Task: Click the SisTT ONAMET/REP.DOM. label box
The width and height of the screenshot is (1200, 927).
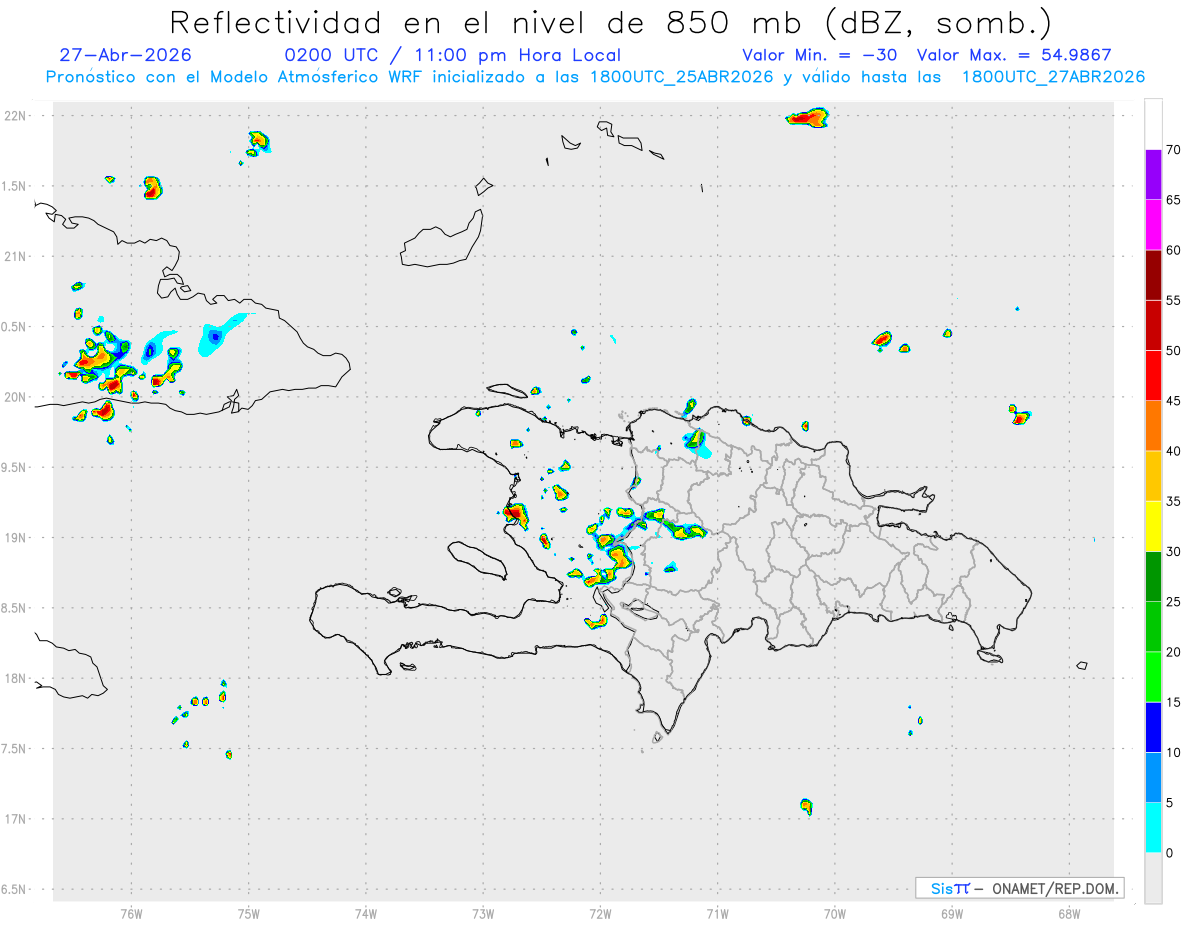Action: click(1020, 888)
